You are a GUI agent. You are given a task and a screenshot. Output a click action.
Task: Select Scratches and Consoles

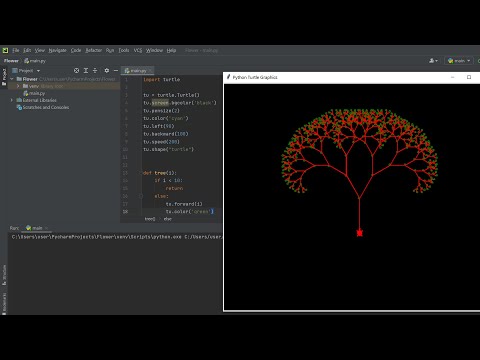click(43, 107)
